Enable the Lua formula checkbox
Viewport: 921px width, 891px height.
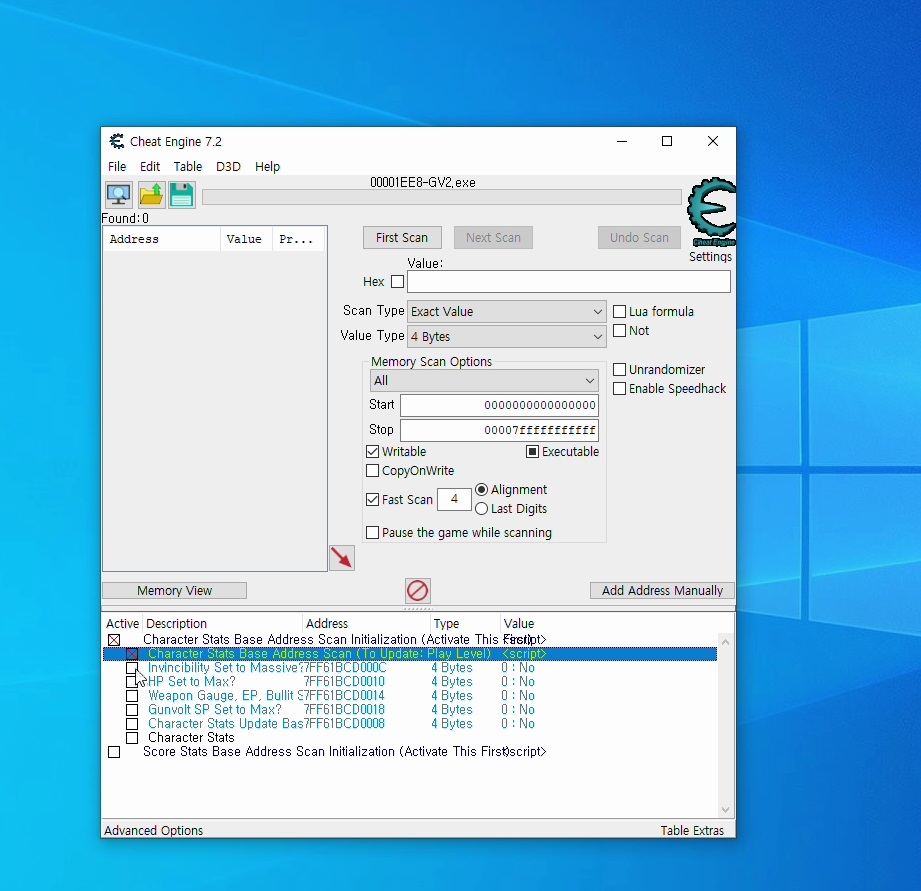pos(619,312)
